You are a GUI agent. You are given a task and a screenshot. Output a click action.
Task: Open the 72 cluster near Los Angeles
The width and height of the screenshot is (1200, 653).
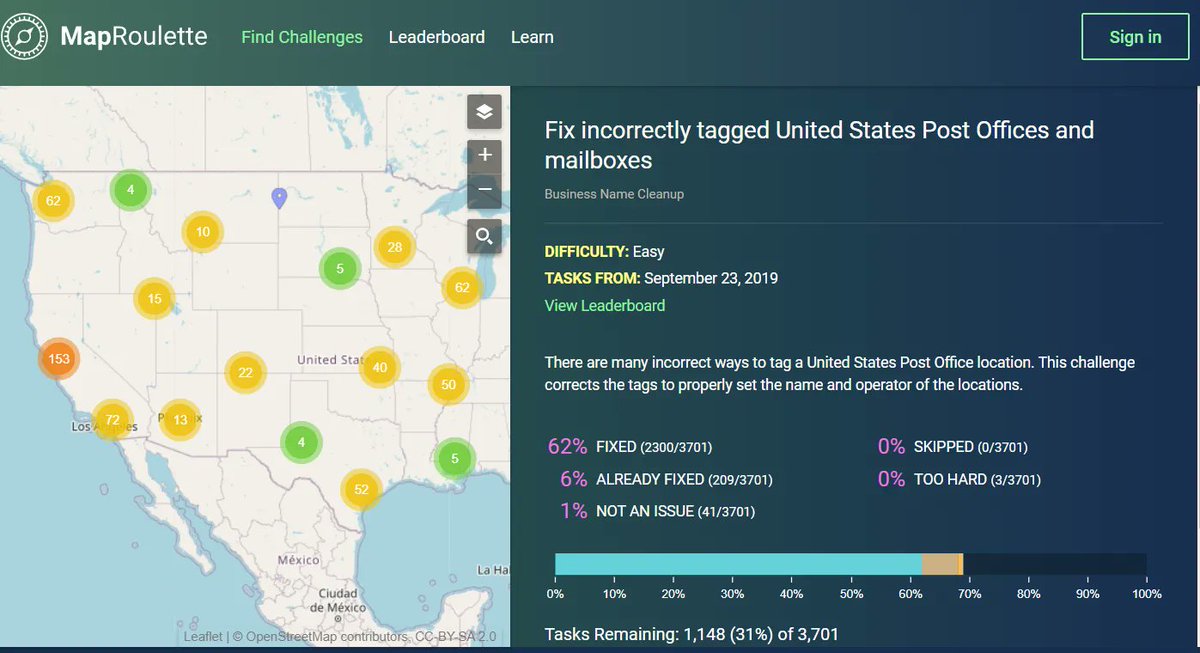coord(112,420)
